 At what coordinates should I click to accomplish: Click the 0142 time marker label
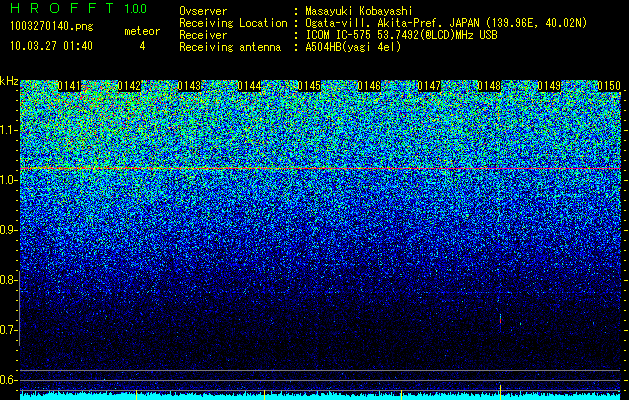(x=129, y=86)
